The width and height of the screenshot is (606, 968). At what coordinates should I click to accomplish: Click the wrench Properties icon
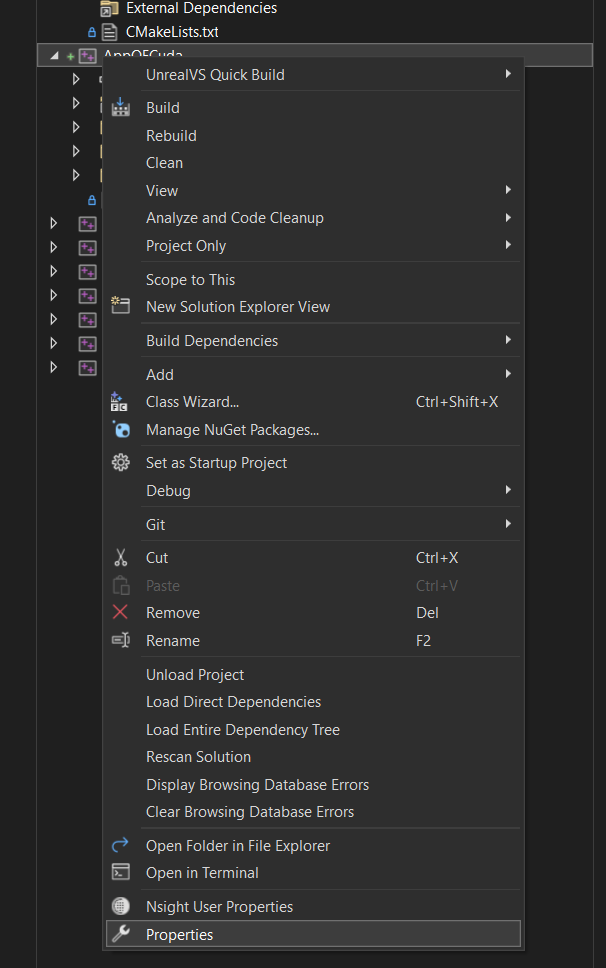pyautogui.click(x=121, y=935)
